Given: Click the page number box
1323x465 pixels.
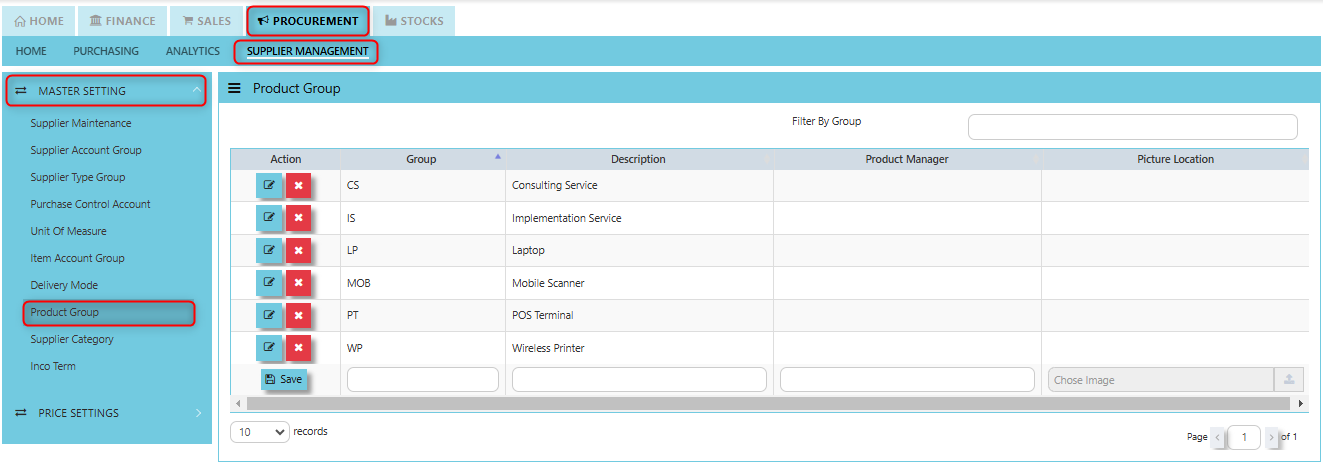Looking at the screenshot, I should coord(1245,437).
